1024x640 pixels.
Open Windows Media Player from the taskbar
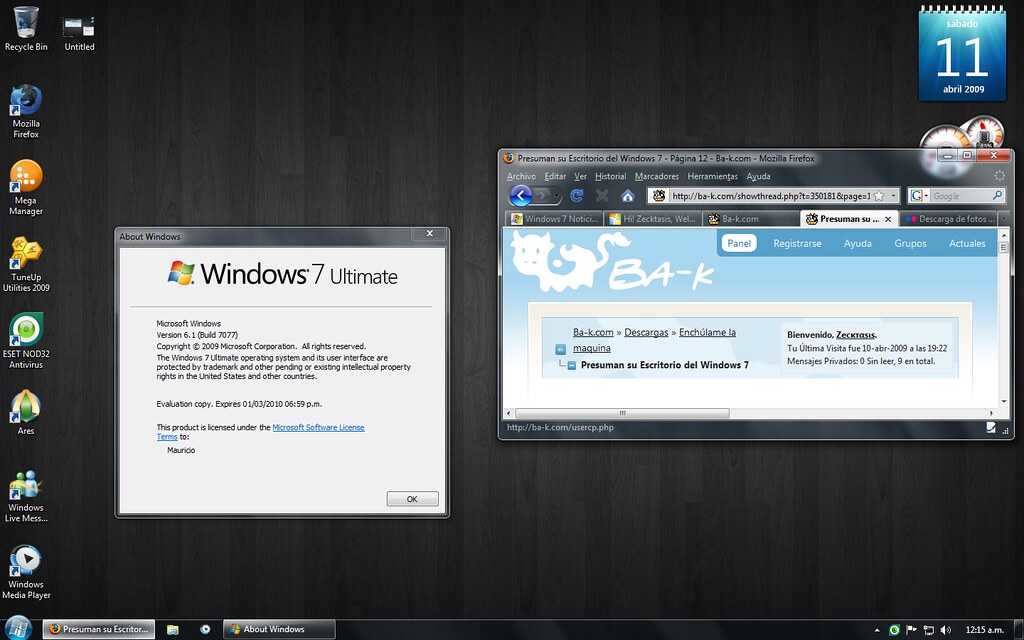click(x=205, y=630)
